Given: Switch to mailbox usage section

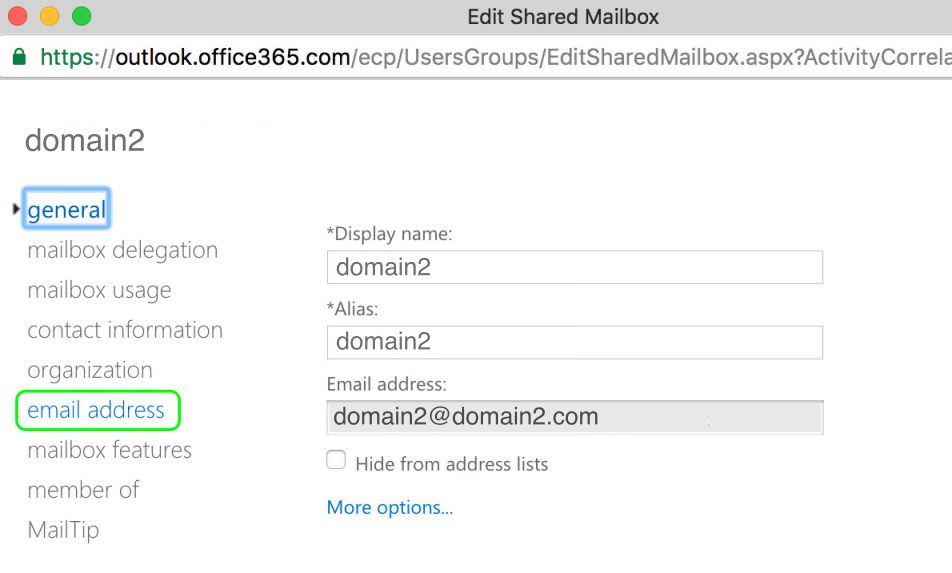Looking at the screenshot, I should 100,290.
